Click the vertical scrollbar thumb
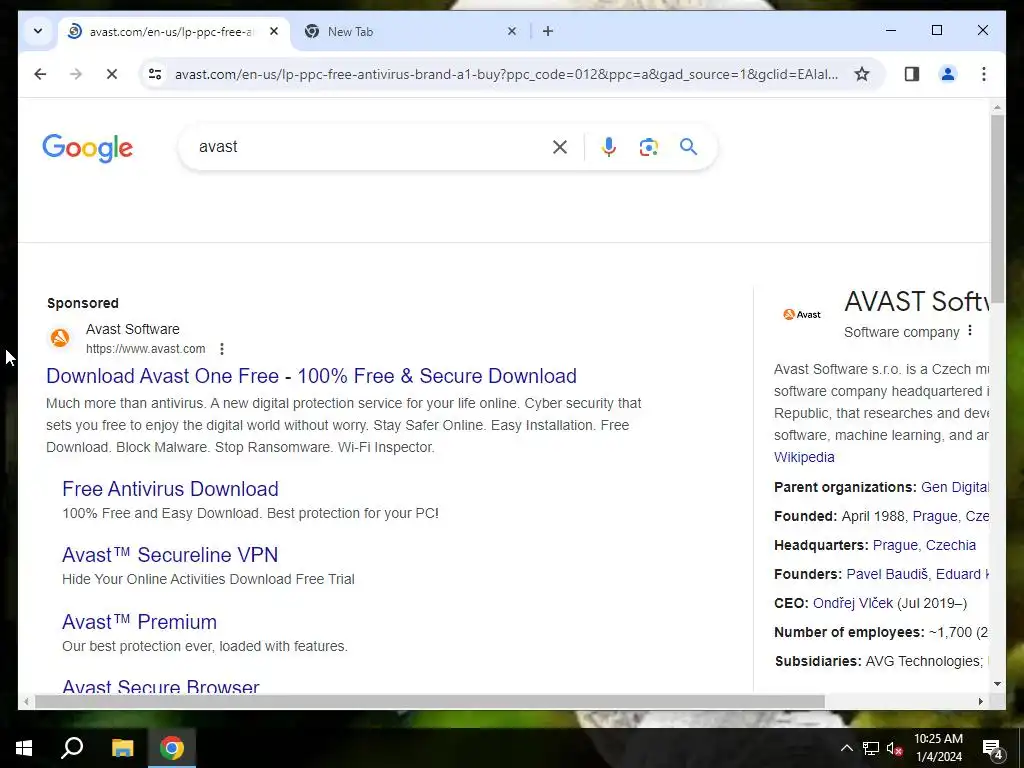The height and width of the screenshot is (768, 1024). click(x=997, y=208)
